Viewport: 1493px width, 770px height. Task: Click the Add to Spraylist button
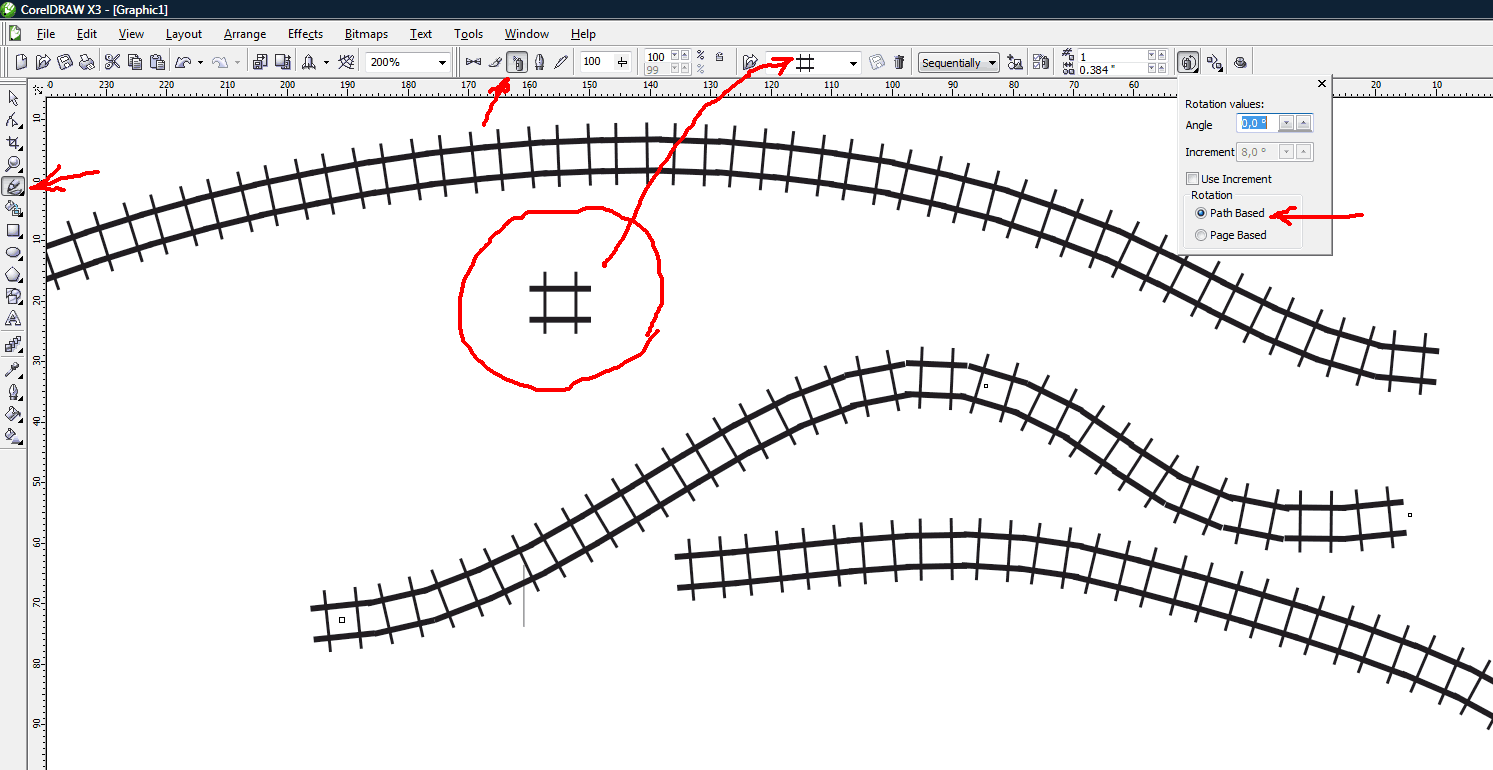coord(1016,62)
